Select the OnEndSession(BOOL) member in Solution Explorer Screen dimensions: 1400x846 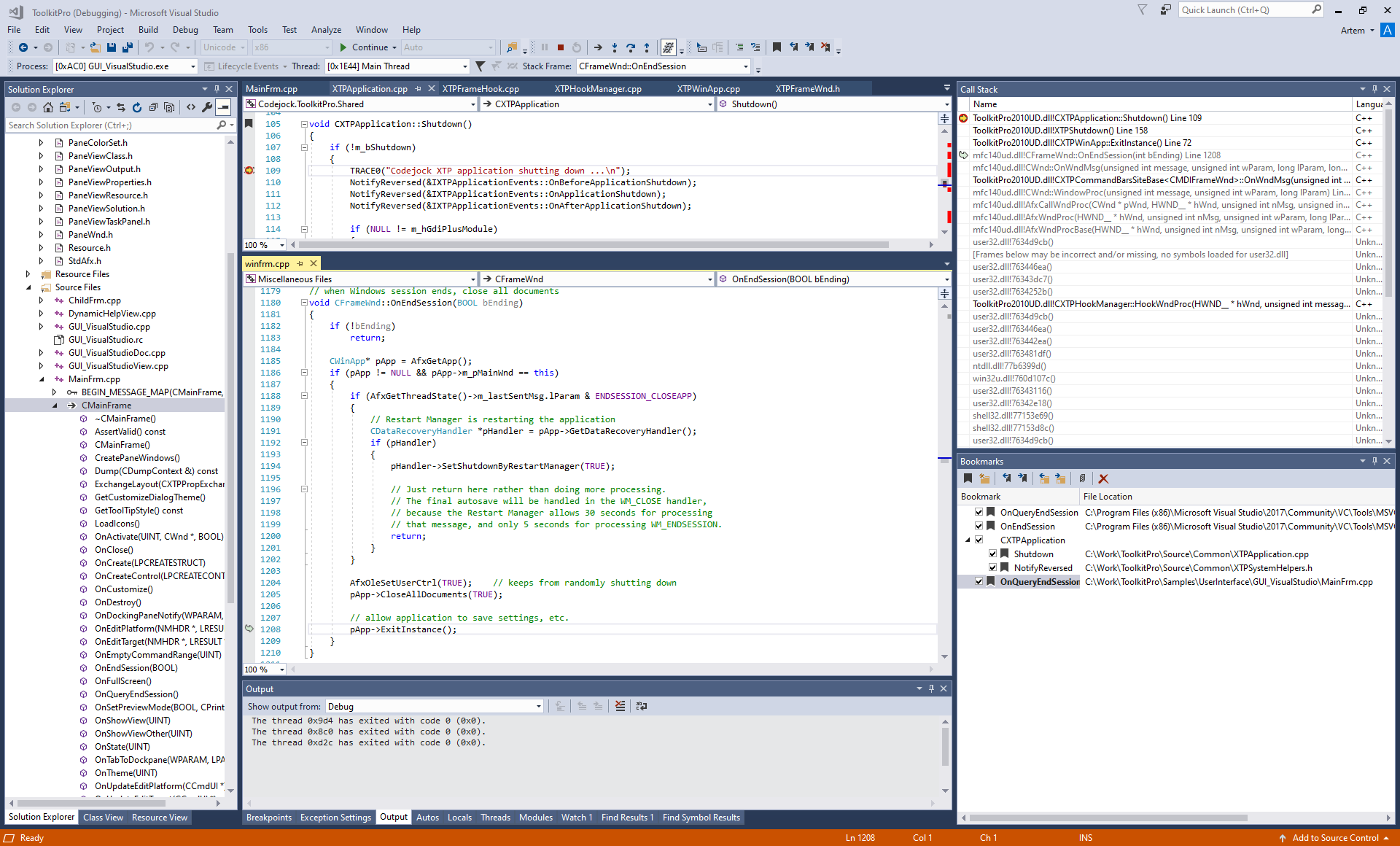[136, 668]
